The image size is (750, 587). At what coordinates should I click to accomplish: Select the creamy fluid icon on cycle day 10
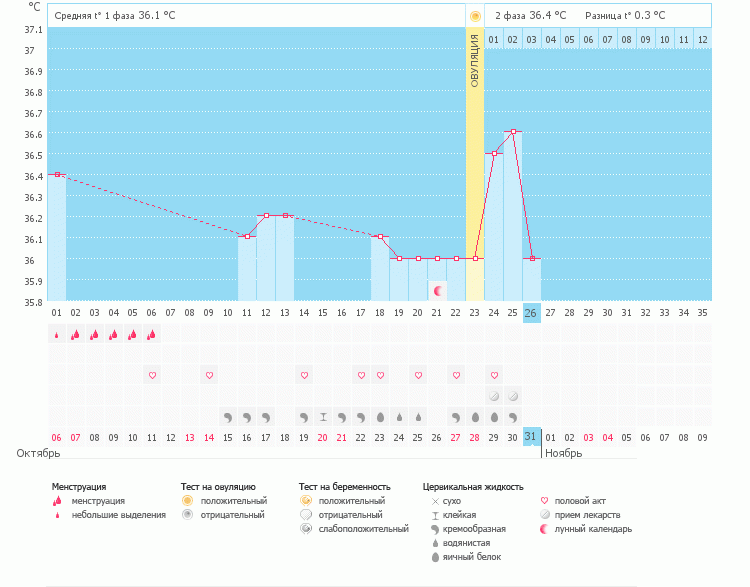(x=228, y=416)
